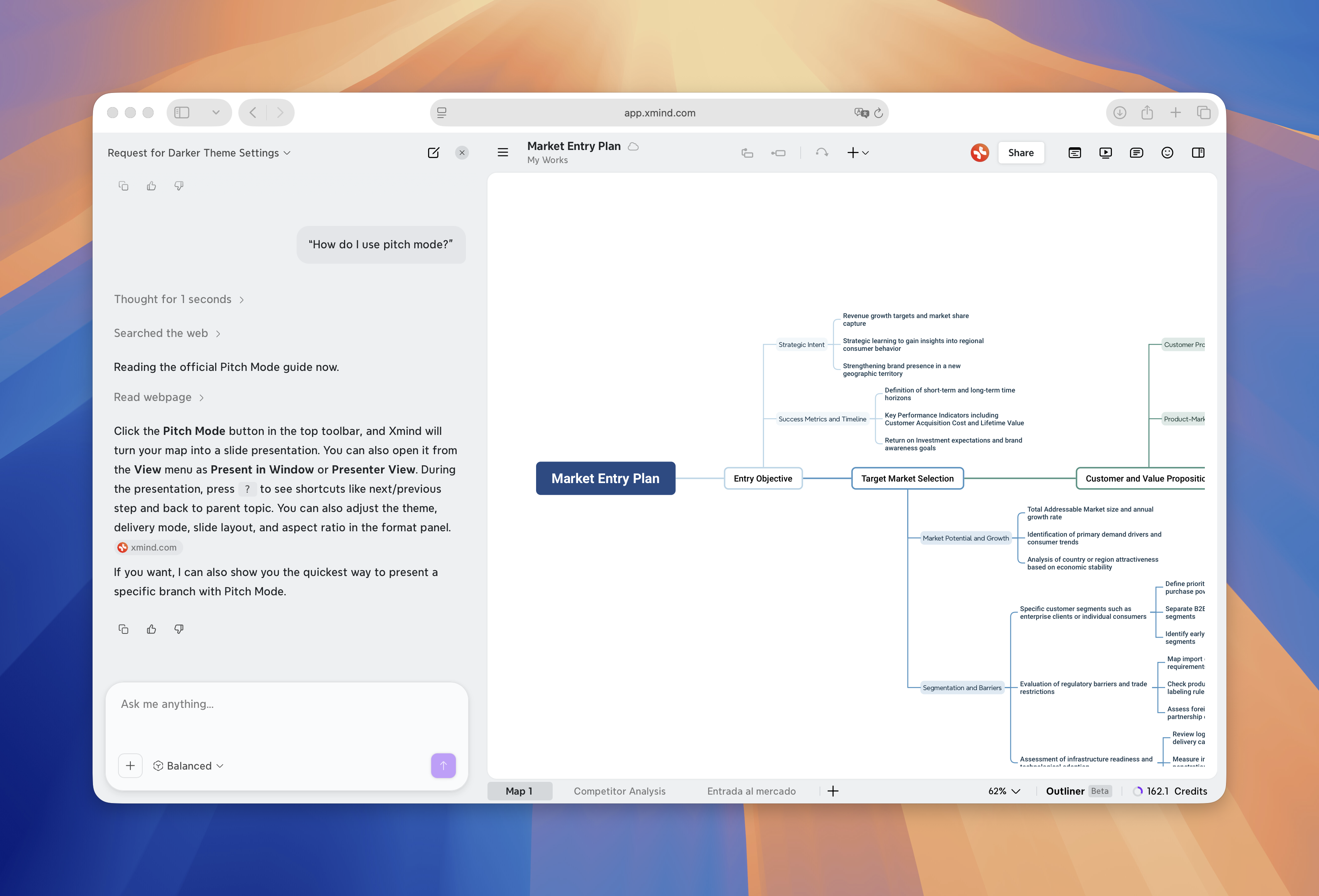Open the Balanced mode dropdown
1319x896 pixels.
click(189, 765)
